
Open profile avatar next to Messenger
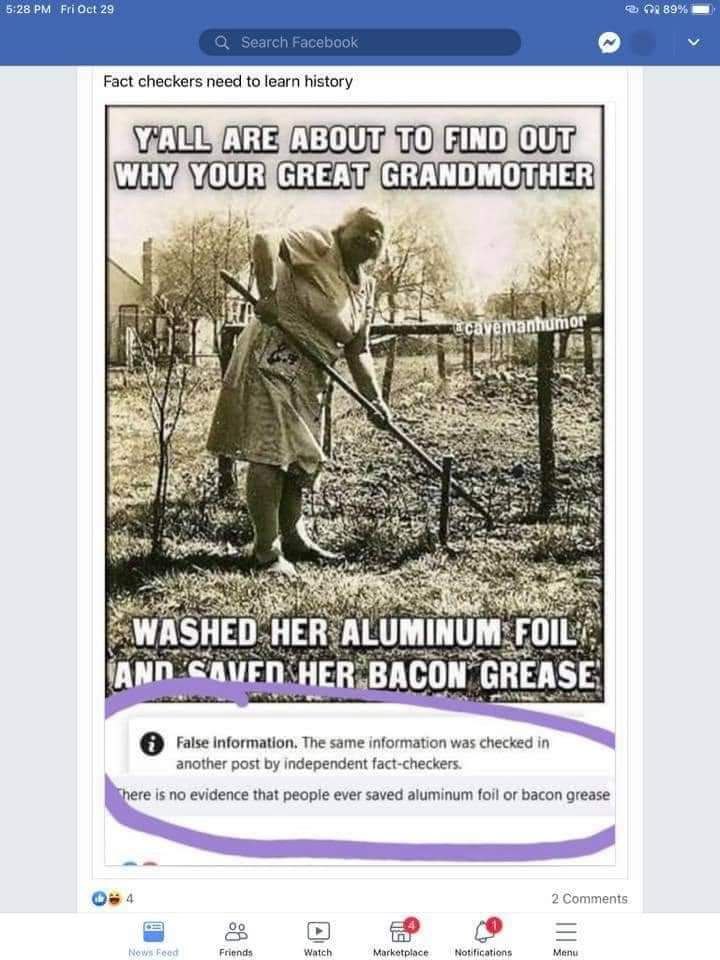643,43
